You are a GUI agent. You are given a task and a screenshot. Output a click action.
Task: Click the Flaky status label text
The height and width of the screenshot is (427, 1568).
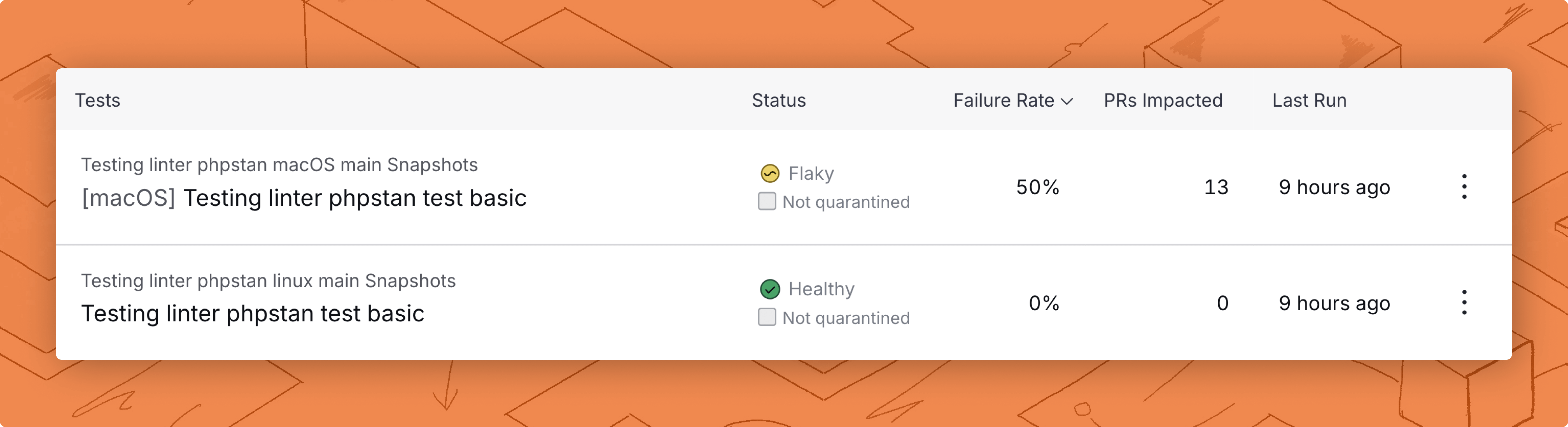point(811,174)
